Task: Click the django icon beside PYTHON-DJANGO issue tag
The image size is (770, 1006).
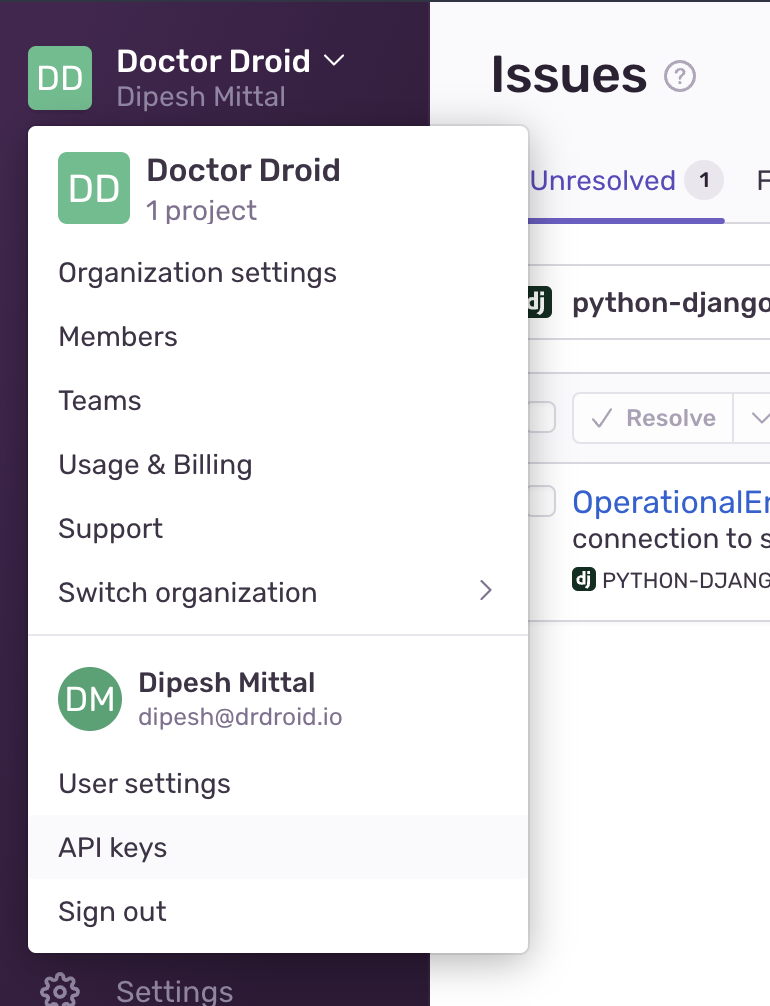Action: pyautogui.click(x=583, y=579)
